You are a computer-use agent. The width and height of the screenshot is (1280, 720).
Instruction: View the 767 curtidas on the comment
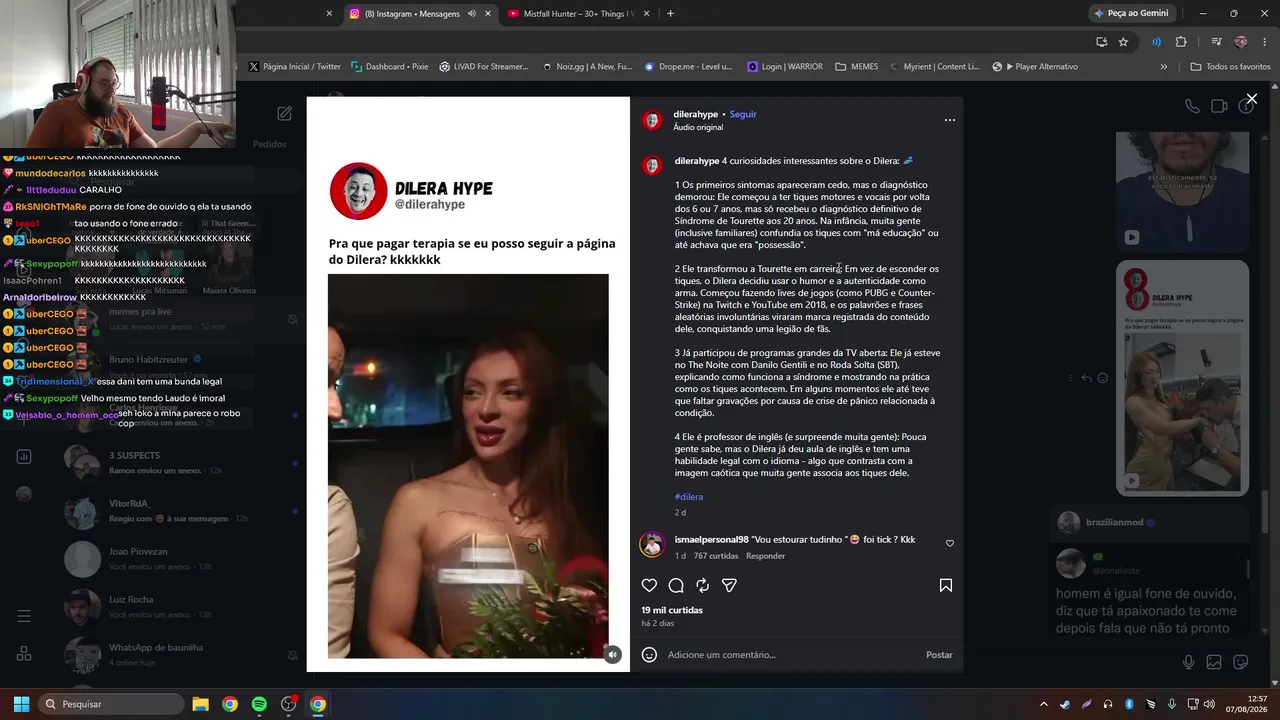pos(716,556)
